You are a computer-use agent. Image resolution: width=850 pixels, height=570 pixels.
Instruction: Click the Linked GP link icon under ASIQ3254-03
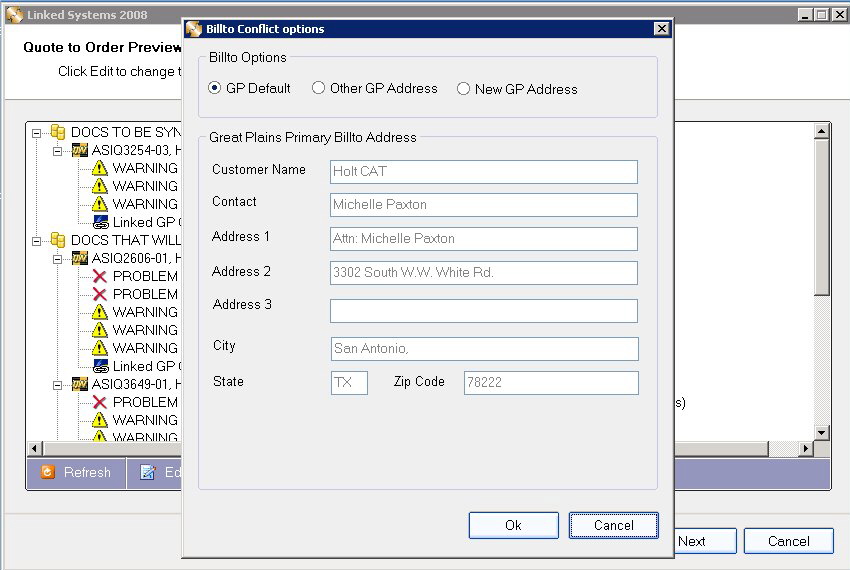101,222
